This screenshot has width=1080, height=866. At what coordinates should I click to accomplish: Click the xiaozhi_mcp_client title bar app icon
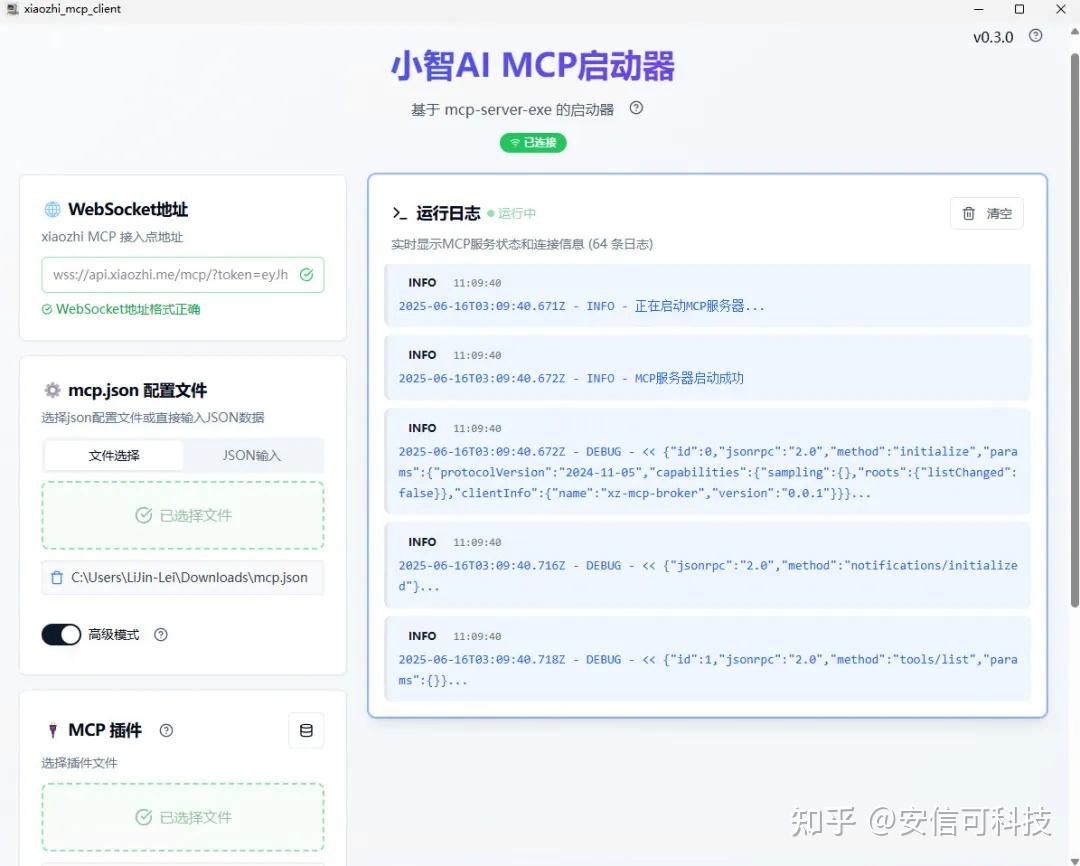pos(12,9)
